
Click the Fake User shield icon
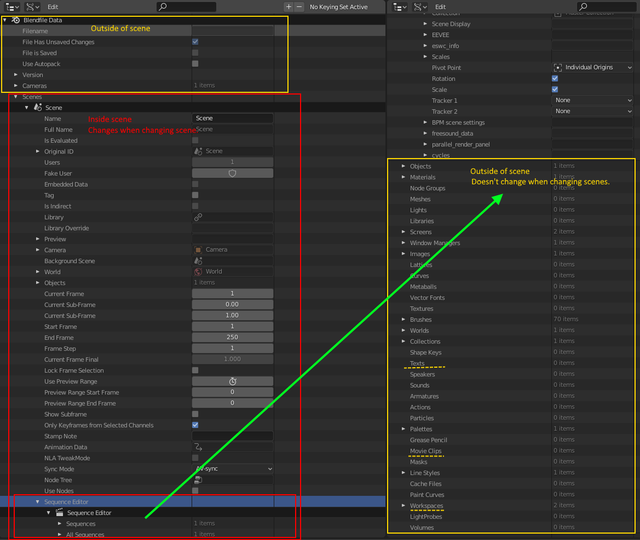[232, 173]
